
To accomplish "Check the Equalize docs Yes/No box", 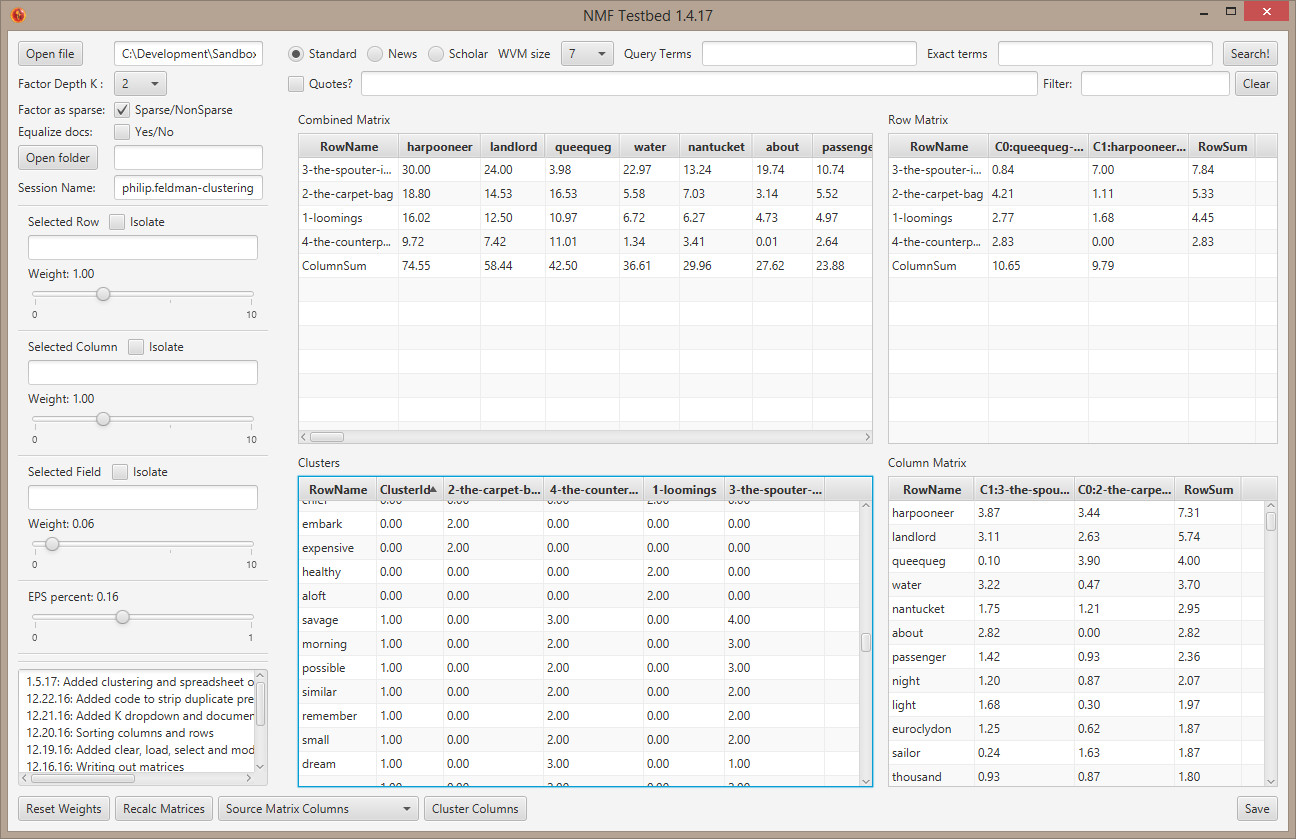I will [x=122, y=132].
